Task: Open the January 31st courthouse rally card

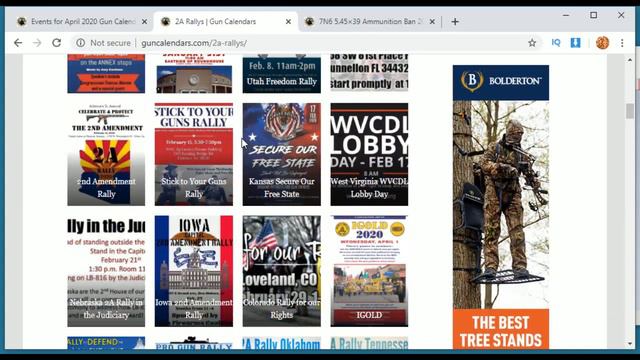Action: [194, 73]
